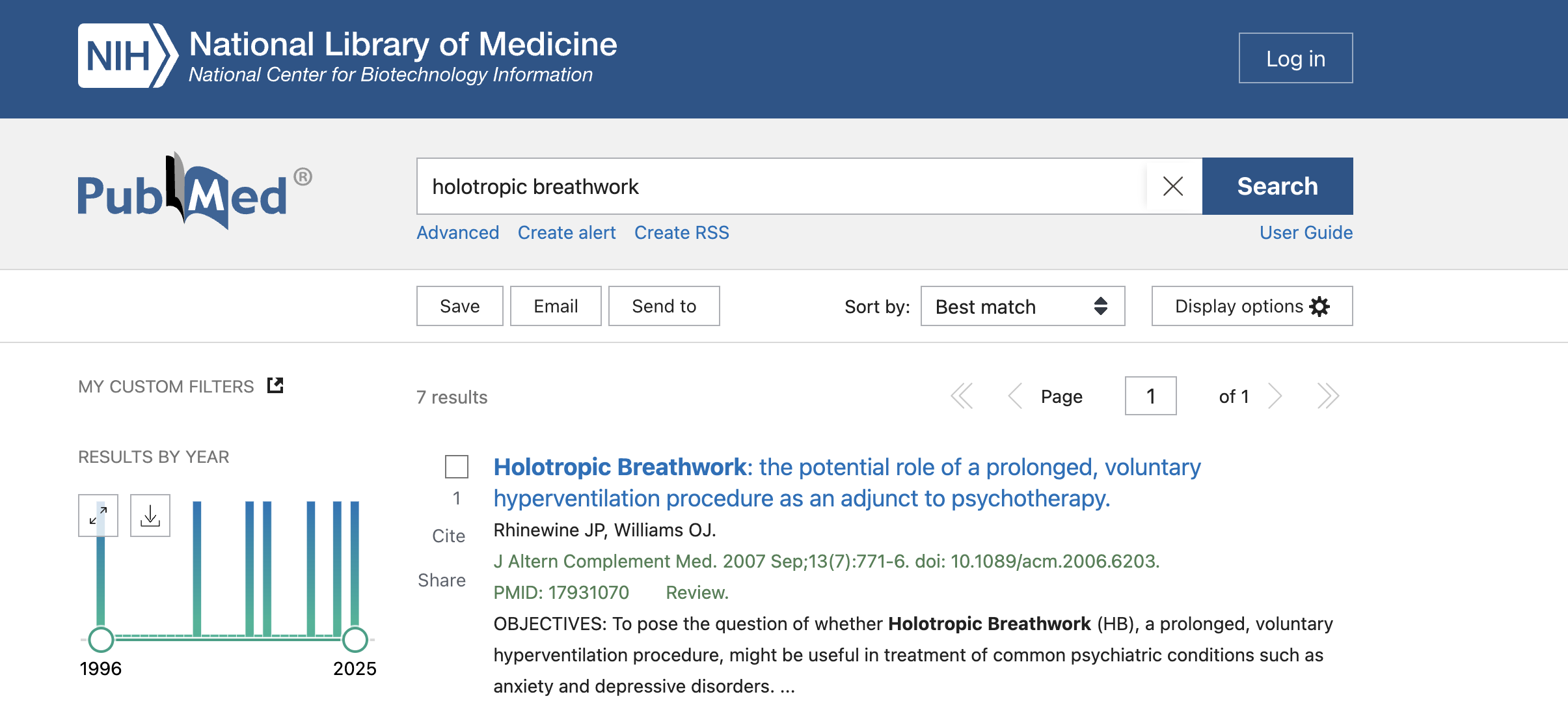
Task: Click the Search button
Action: [x=1278, y=186]
